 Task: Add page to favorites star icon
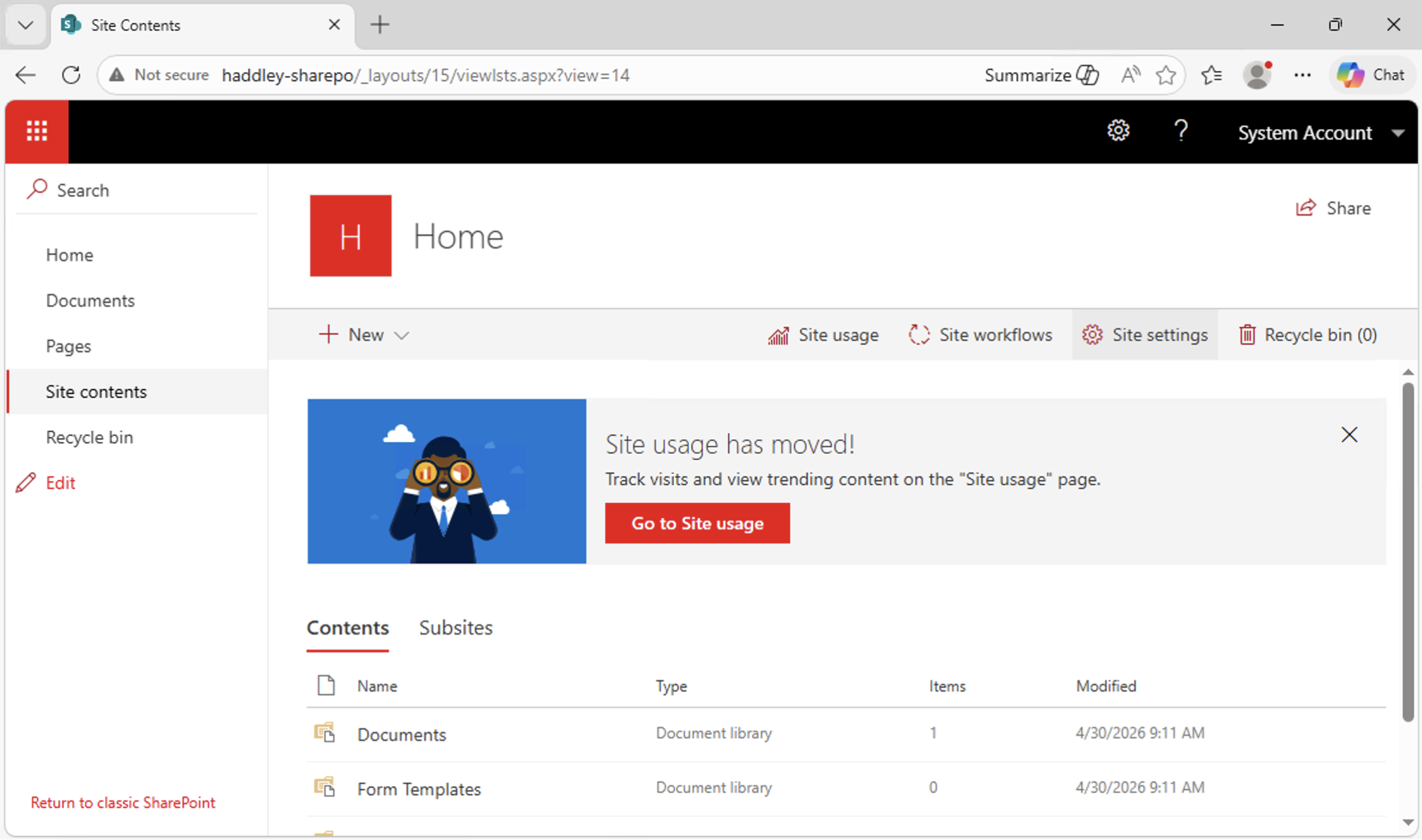[x=1166, y=75]
